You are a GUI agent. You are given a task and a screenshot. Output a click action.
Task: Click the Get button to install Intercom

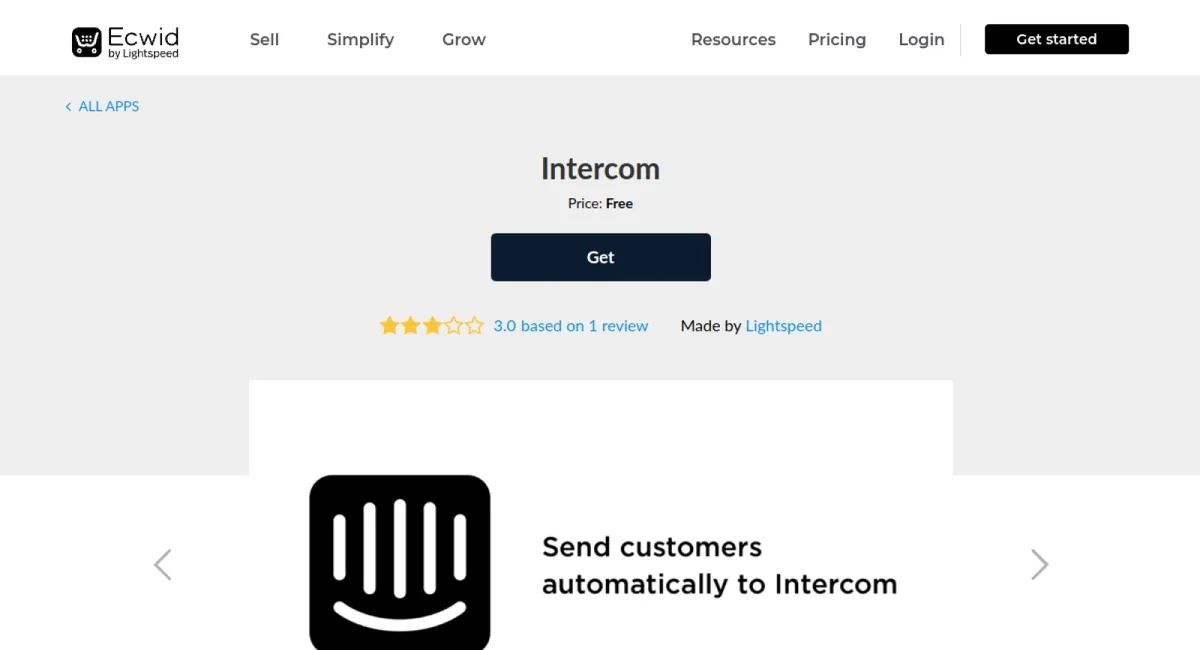(x=600, y=257)
